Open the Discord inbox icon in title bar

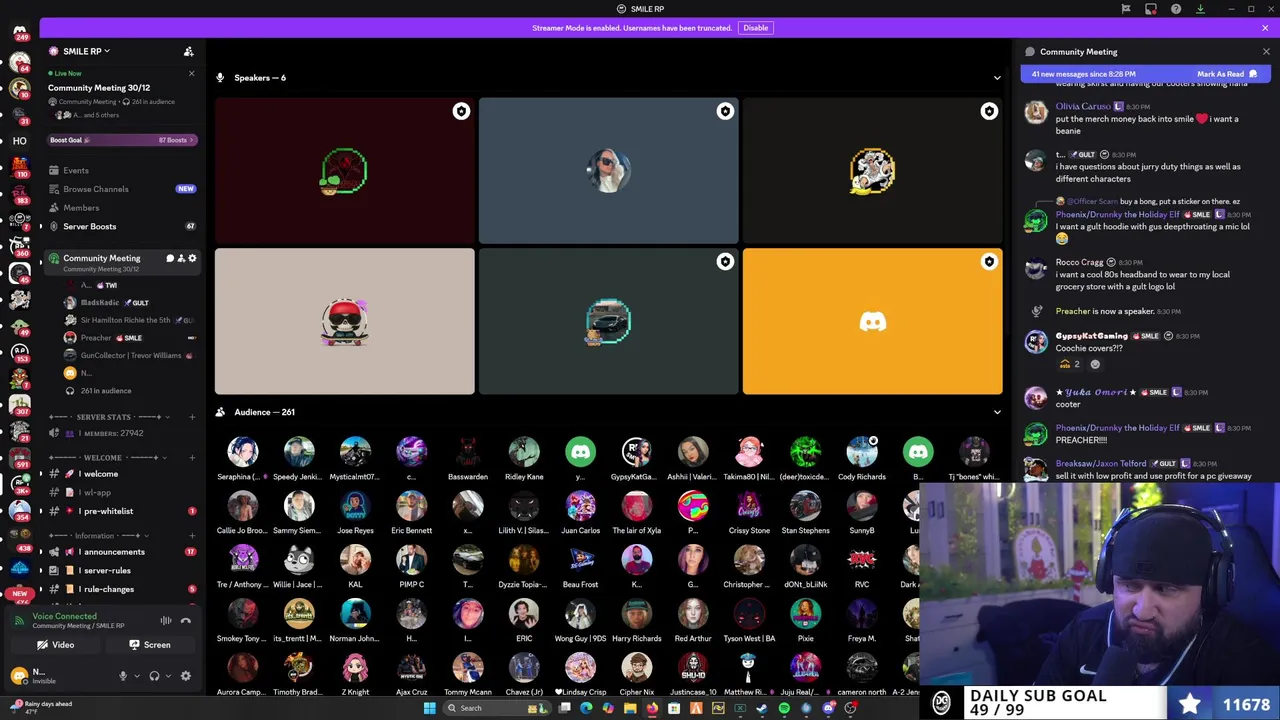(1151, 9)
